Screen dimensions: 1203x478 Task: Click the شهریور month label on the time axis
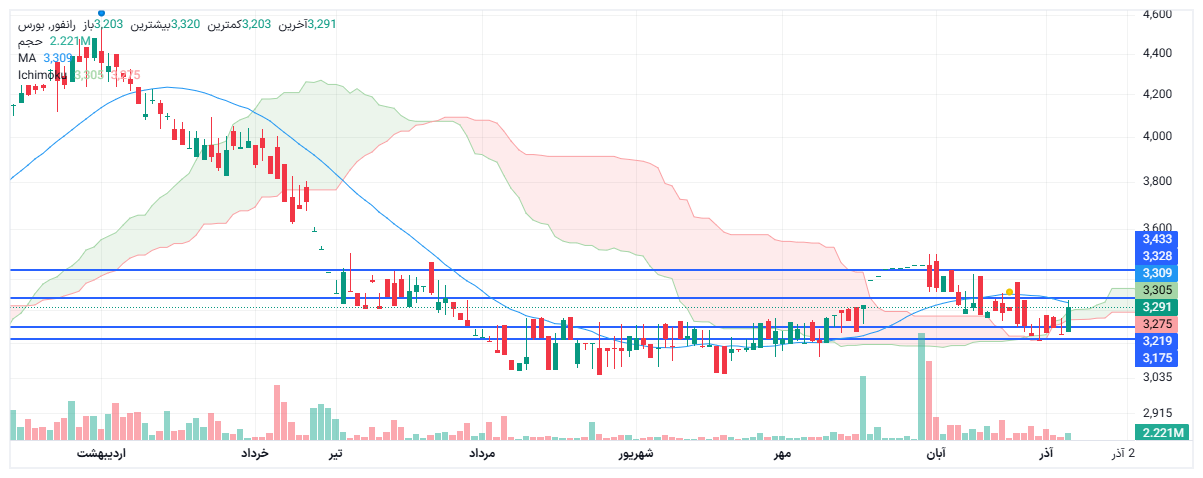point(635,454)
